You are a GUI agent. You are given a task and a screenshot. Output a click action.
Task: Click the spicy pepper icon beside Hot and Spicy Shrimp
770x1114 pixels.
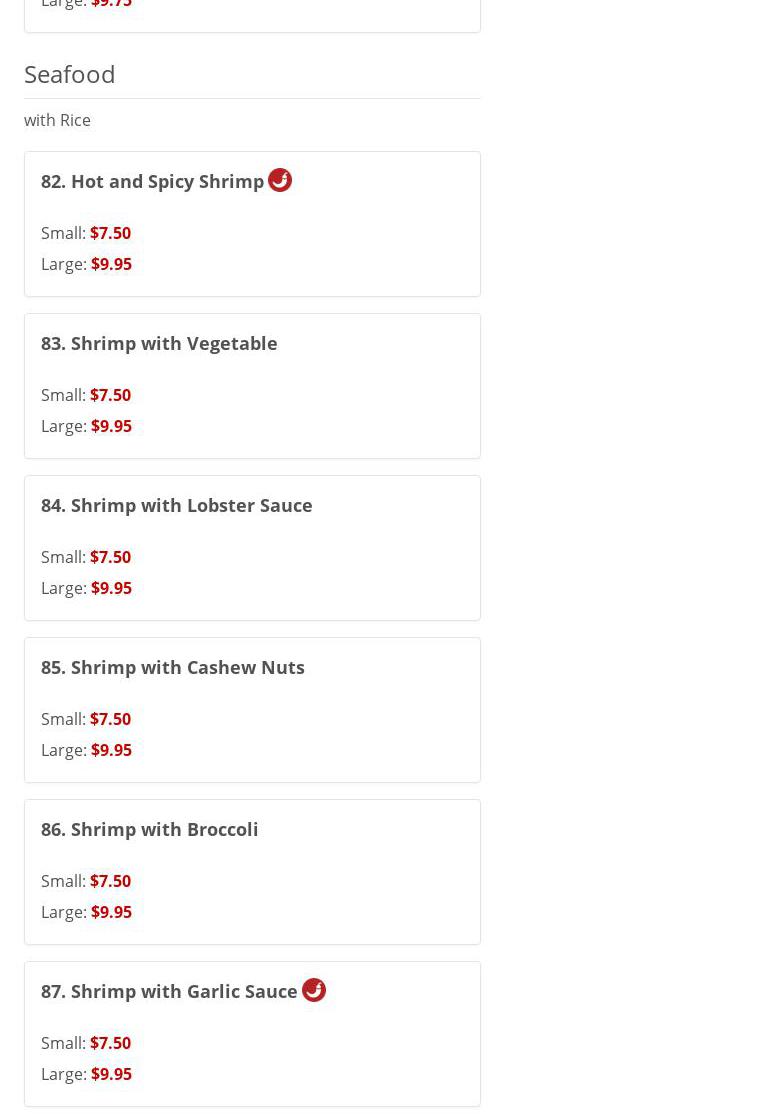pos(280,180)
